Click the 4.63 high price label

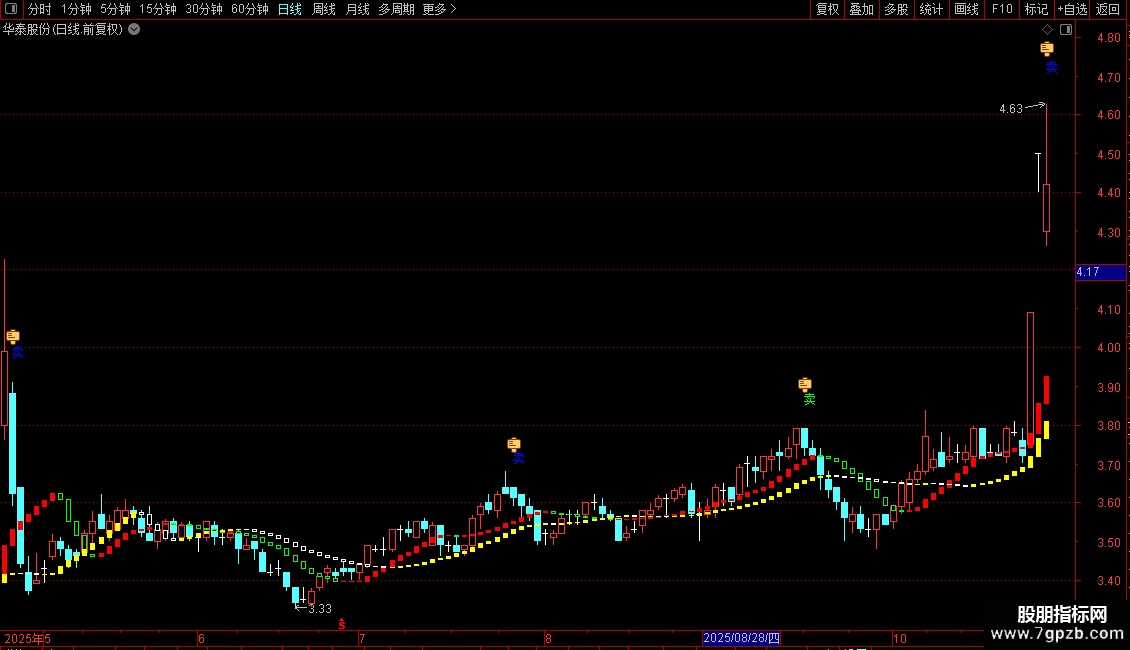[x=1010, y=109]
